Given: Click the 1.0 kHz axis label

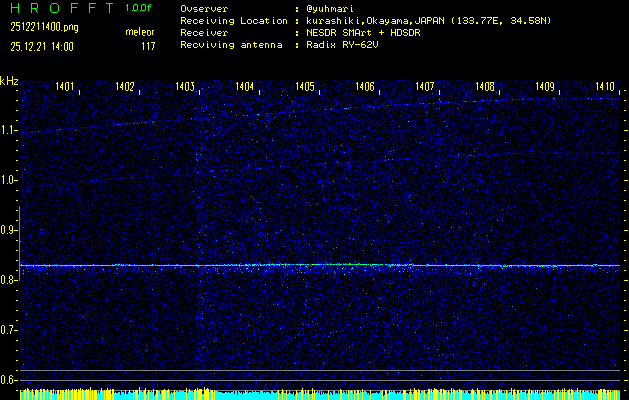Looking at the screenshot, I should [x=9, y=180].
